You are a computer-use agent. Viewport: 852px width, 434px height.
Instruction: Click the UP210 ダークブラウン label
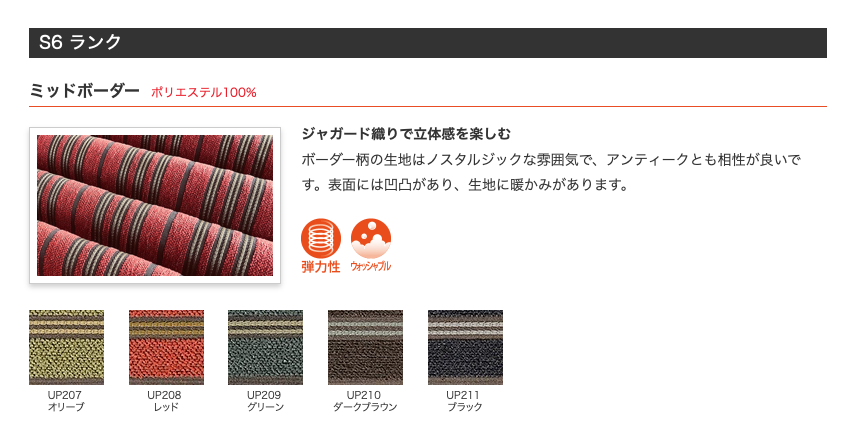(365, 401)
